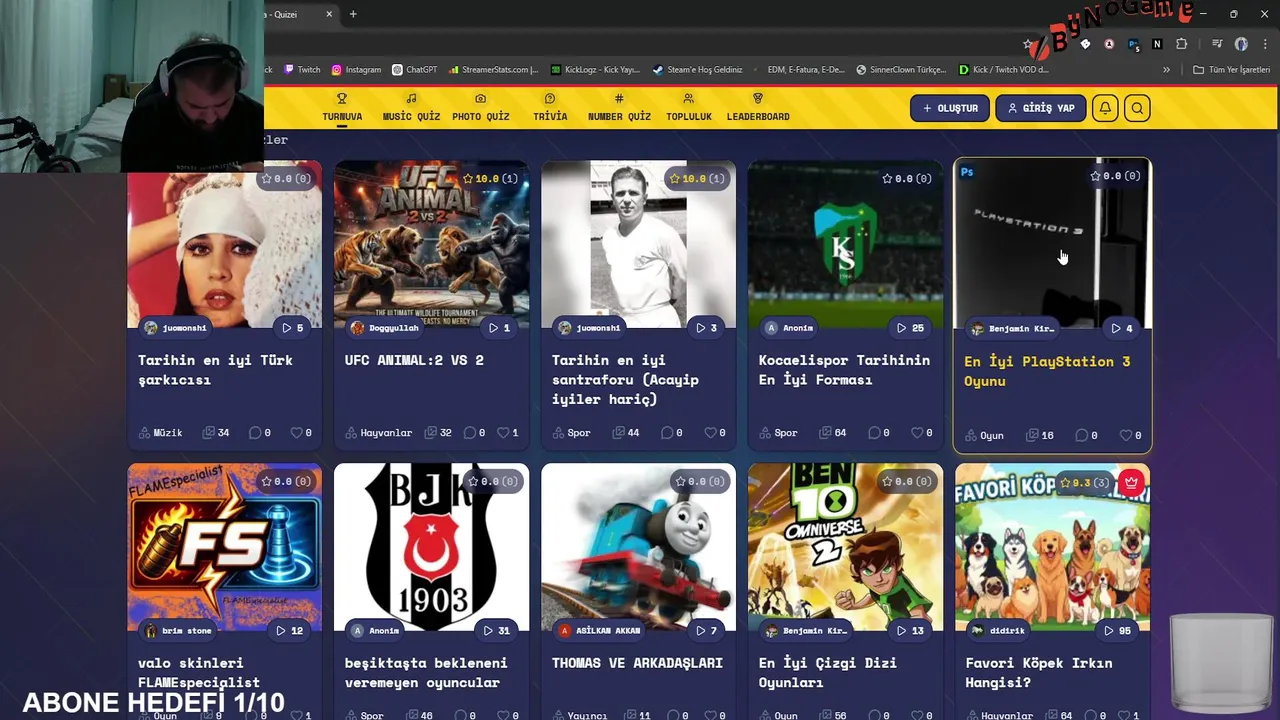
Task: Click Müzik category on Türk şarkıcısı card
Action: pos(160,433)
